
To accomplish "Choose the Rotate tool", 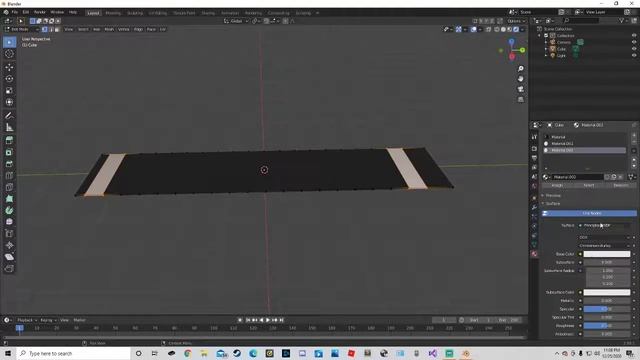I will tap(9, 79).
